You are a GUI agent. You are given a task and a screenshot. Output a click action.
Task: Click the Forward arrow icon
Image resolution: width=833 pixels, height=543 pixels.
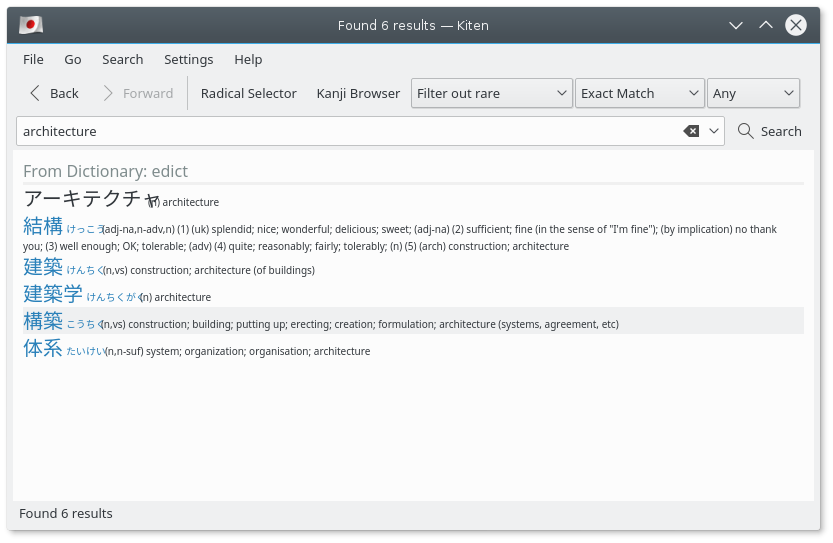click(109, 93)
